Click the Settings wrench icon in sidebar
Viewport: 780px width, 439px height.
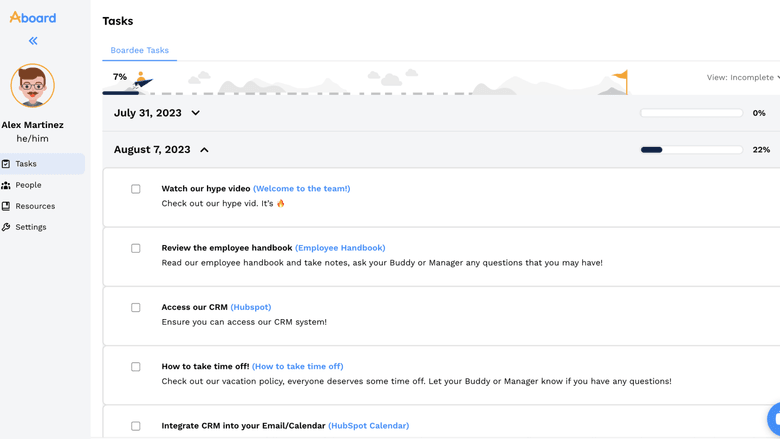pos(6,227)
